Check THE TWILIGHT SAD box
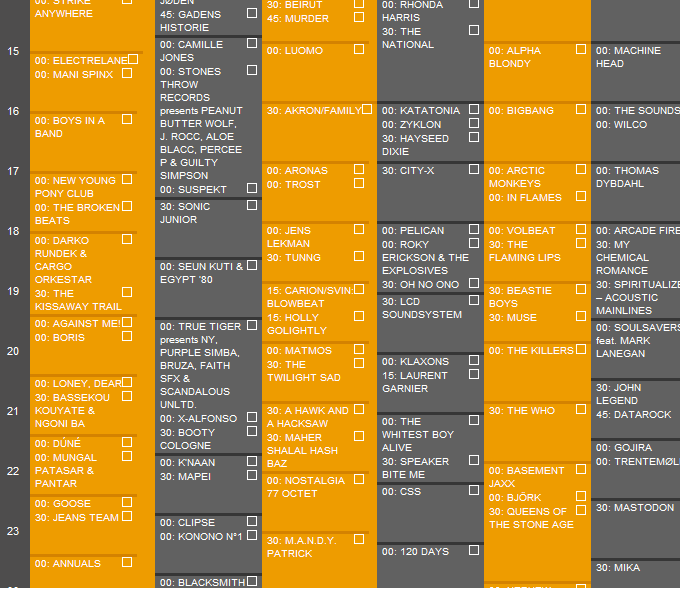The height and width of the screenshot is (601, 680). coord(359,363)
